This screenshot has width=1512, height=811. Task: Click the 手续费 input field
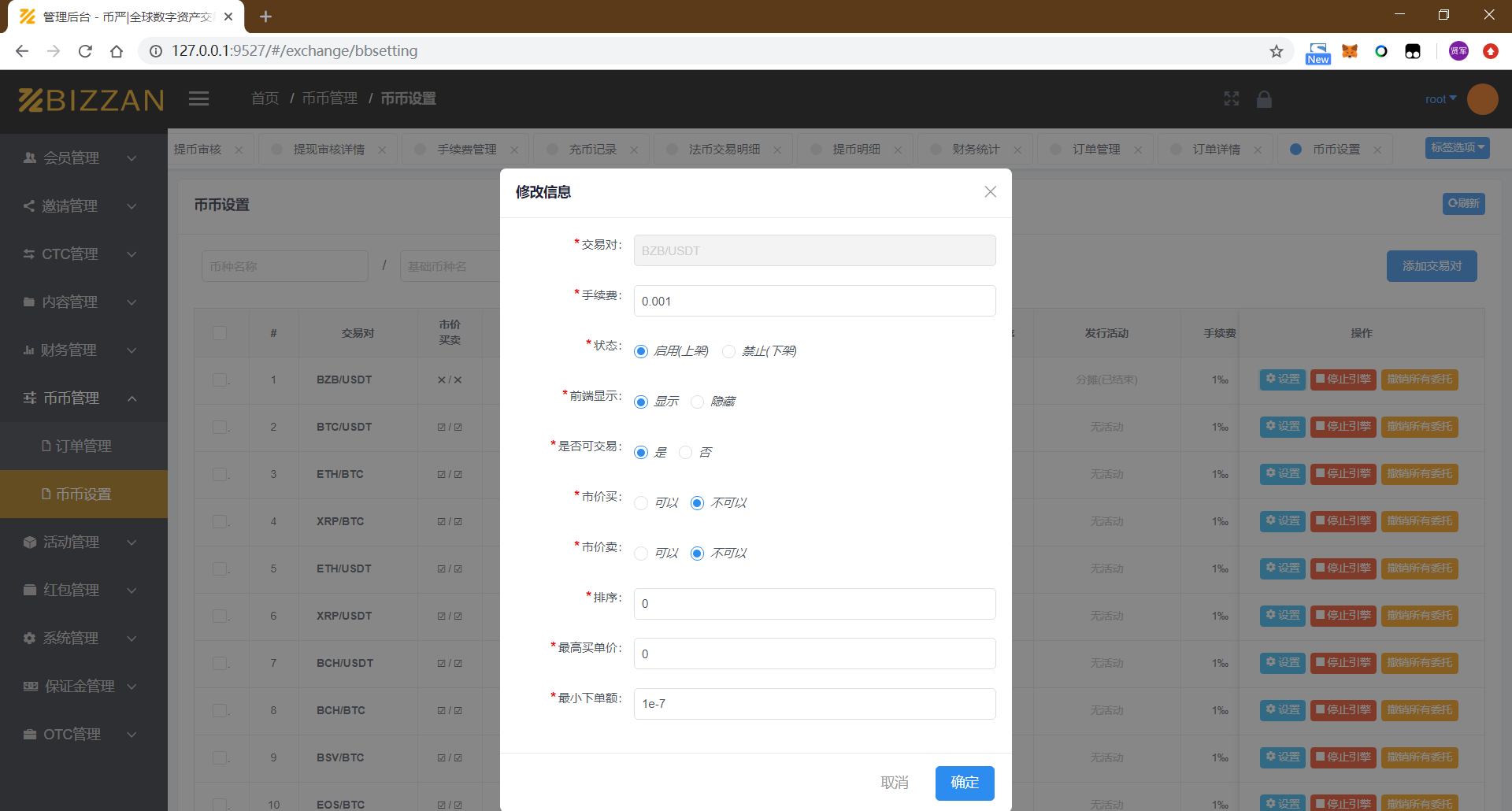[x=814, y=301]
